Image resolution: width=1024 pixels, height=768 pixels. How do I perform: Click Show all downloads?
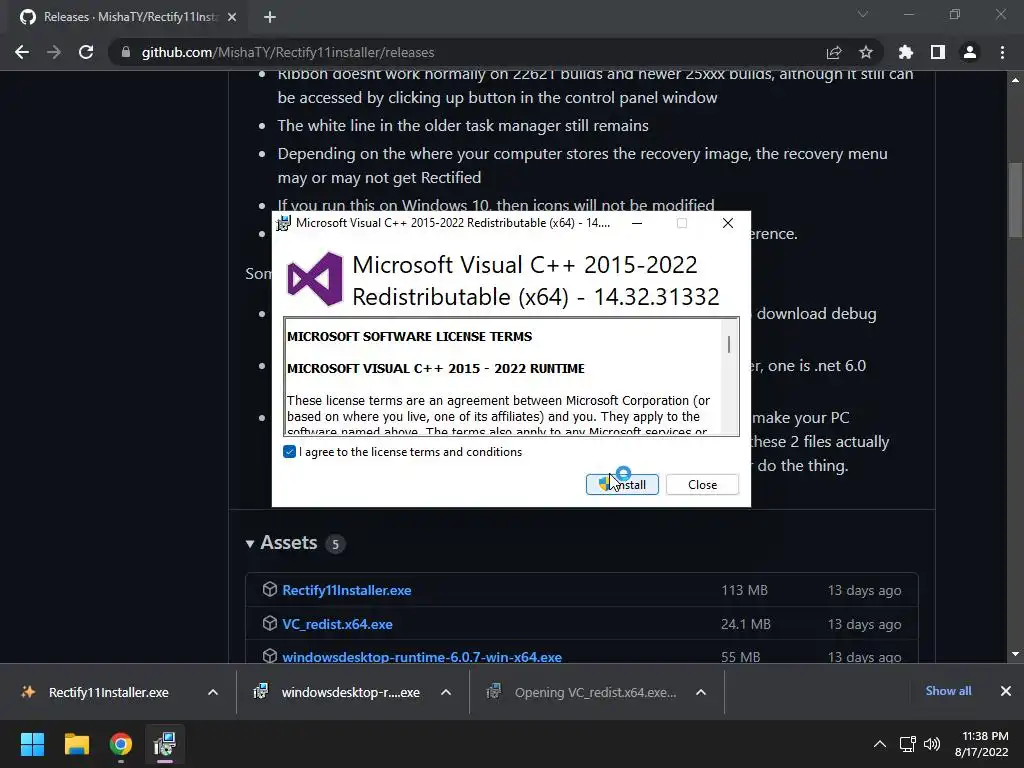(x=948, y=691)
